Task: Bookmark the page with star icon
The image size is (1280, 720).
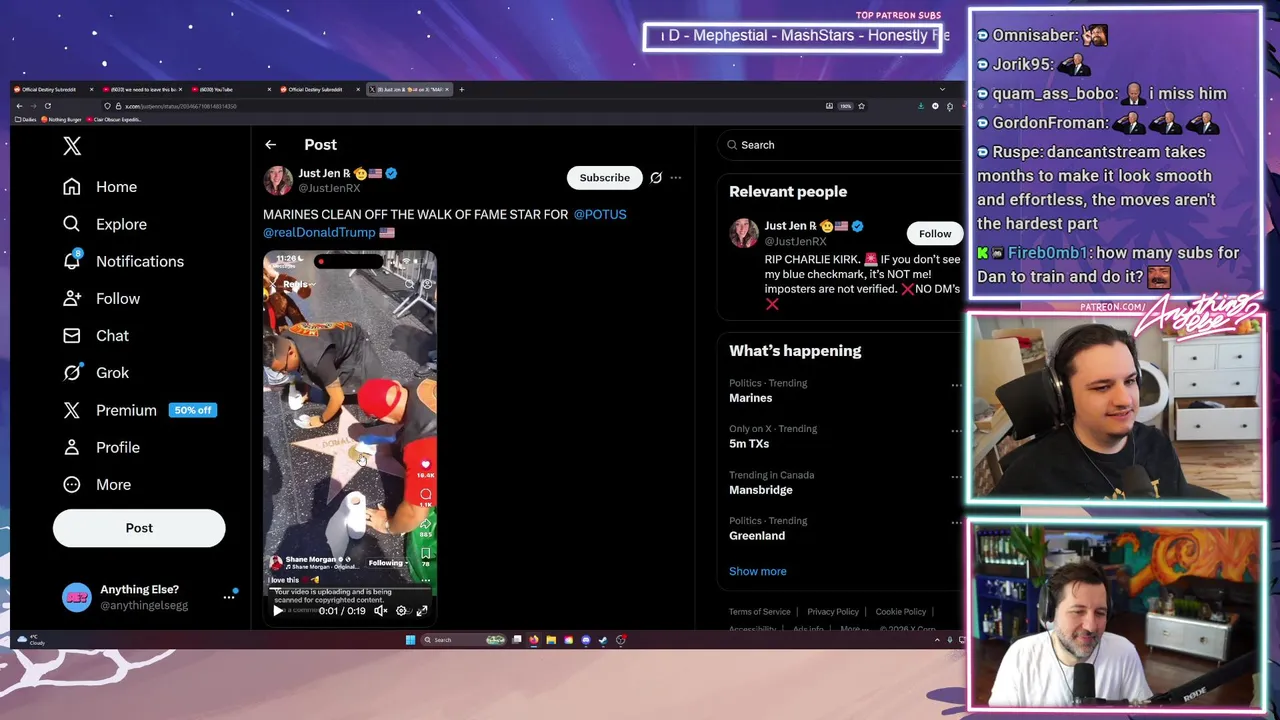Action: click(861, 106)
